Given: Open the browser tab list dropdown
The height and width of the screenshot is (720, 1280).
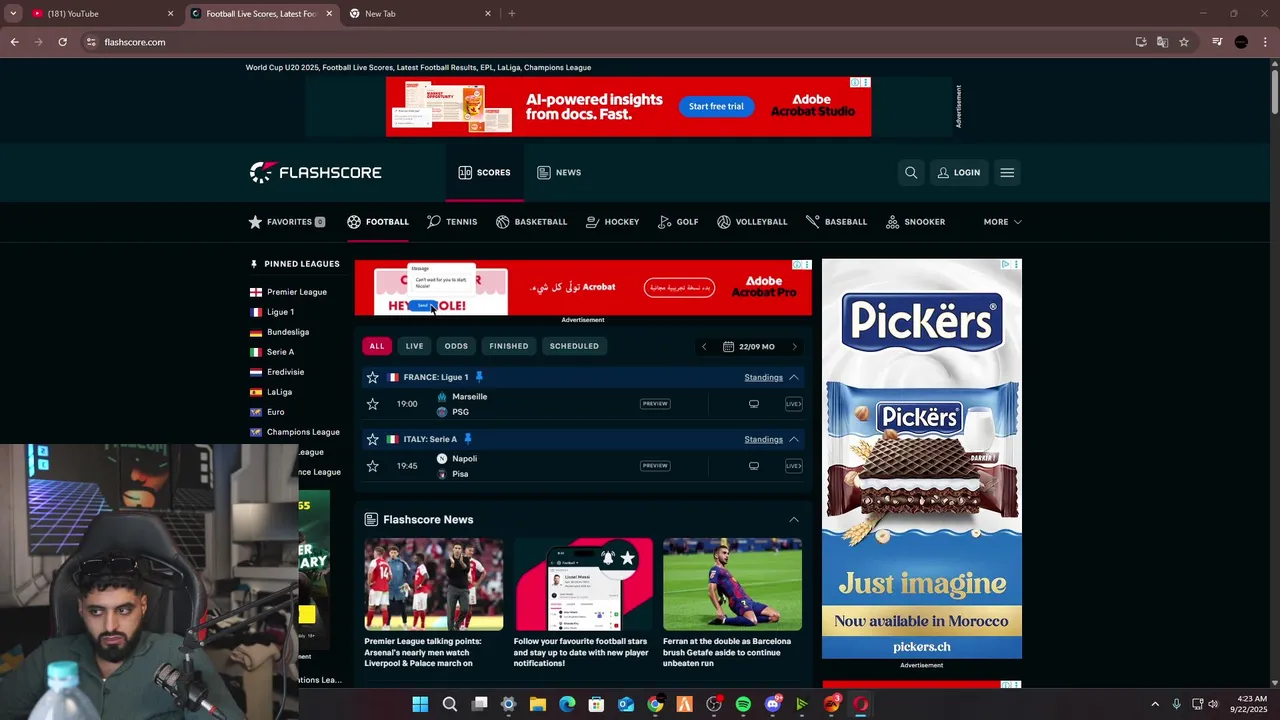Looking at the screenshot, I should [13, 13].
